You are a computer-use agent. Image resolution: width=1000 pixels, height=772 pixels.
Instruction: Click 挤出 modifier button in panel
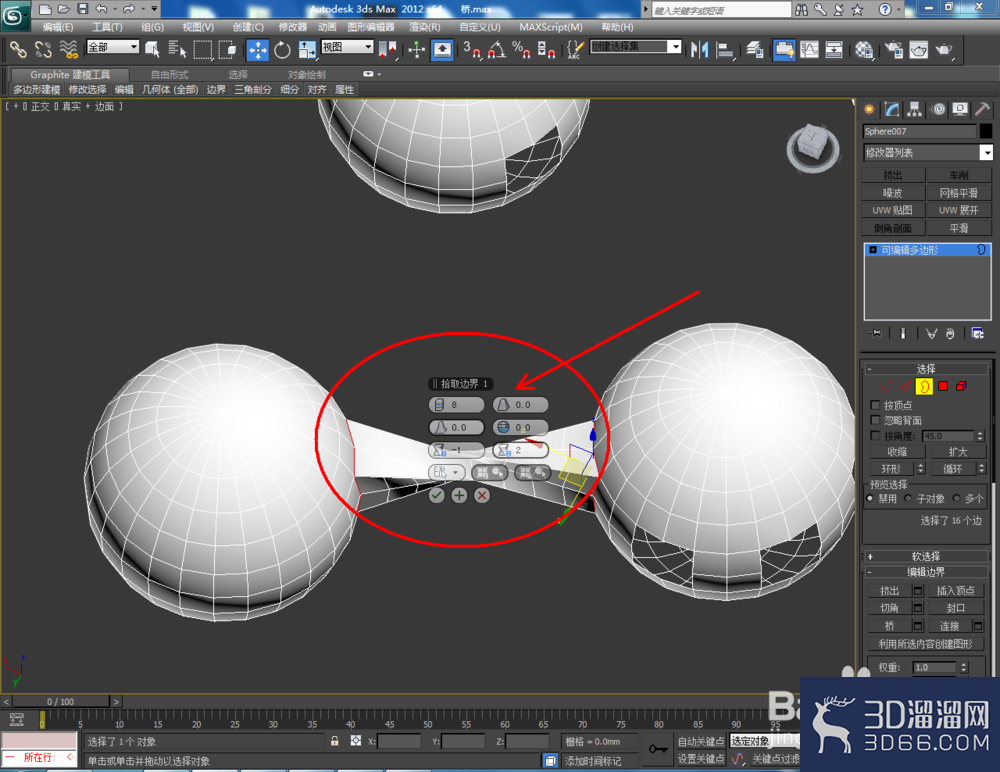tap(893, 175)
